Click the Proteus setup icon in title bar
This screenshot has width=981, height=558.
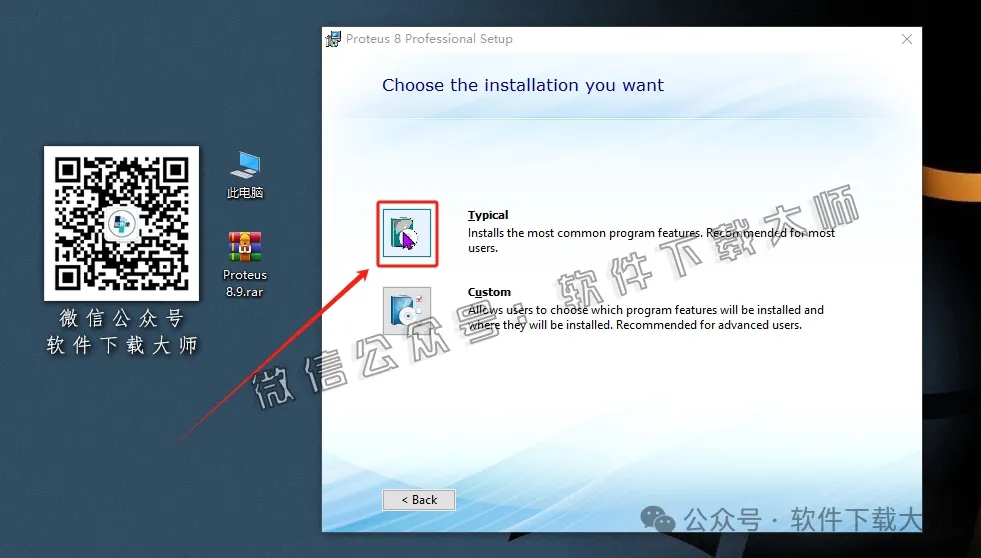(x=334, y=39)
